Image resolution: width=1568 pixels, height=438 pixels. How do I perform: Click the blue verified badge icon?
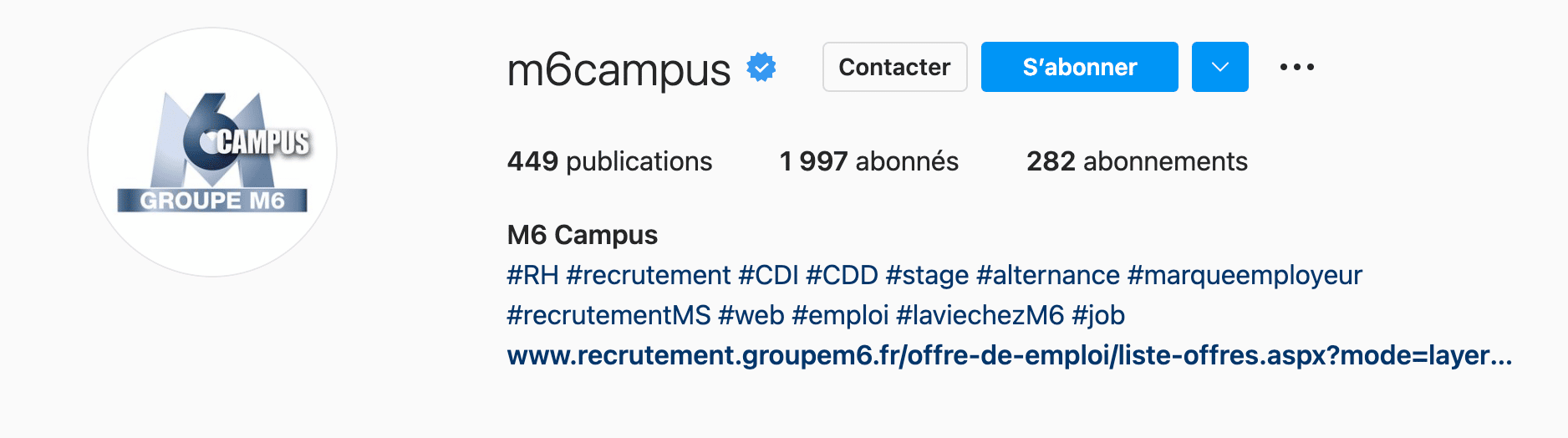[x=761, y=67]
